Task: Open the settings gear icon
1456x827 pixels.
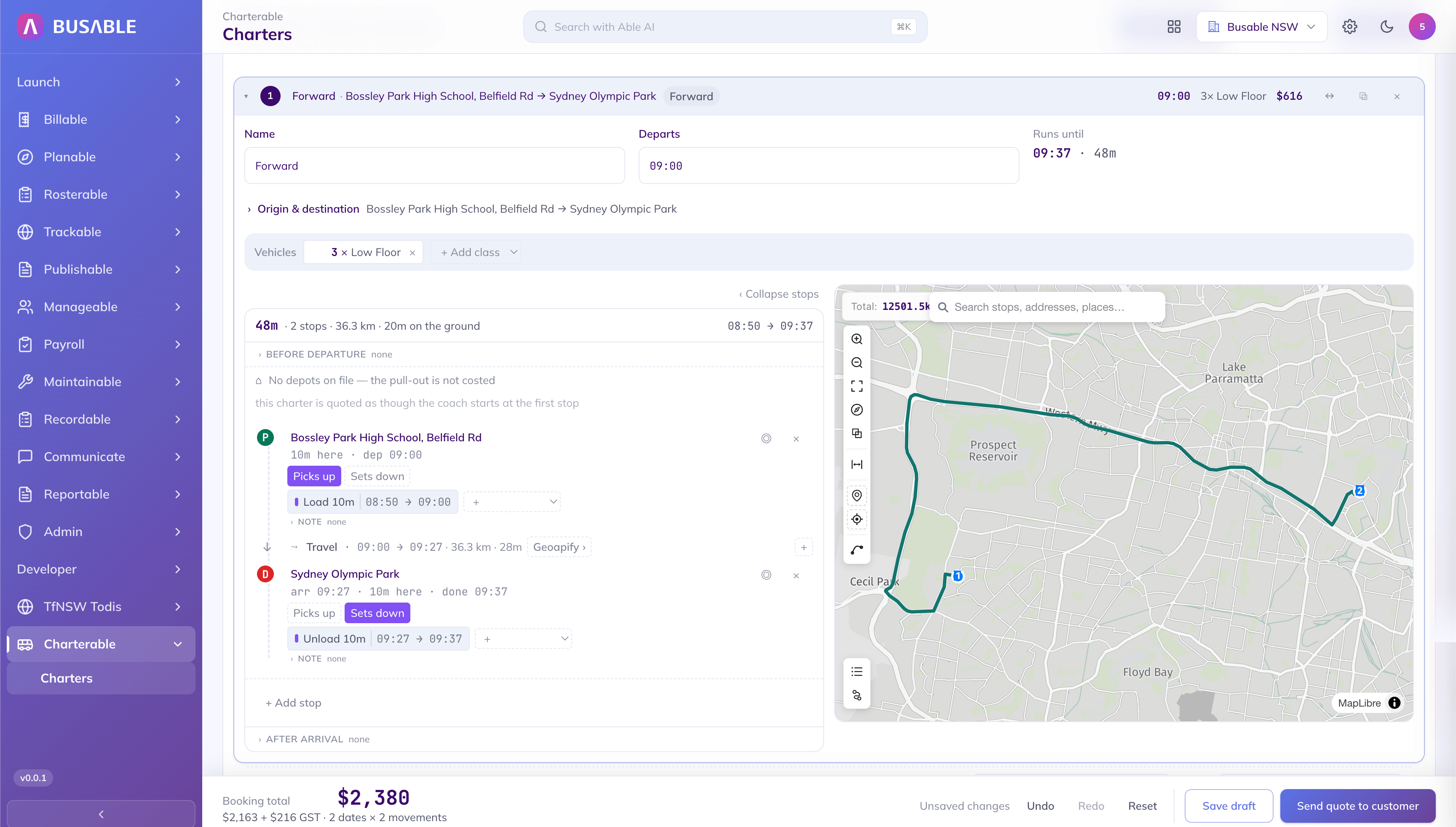Action: [1350, 27]
